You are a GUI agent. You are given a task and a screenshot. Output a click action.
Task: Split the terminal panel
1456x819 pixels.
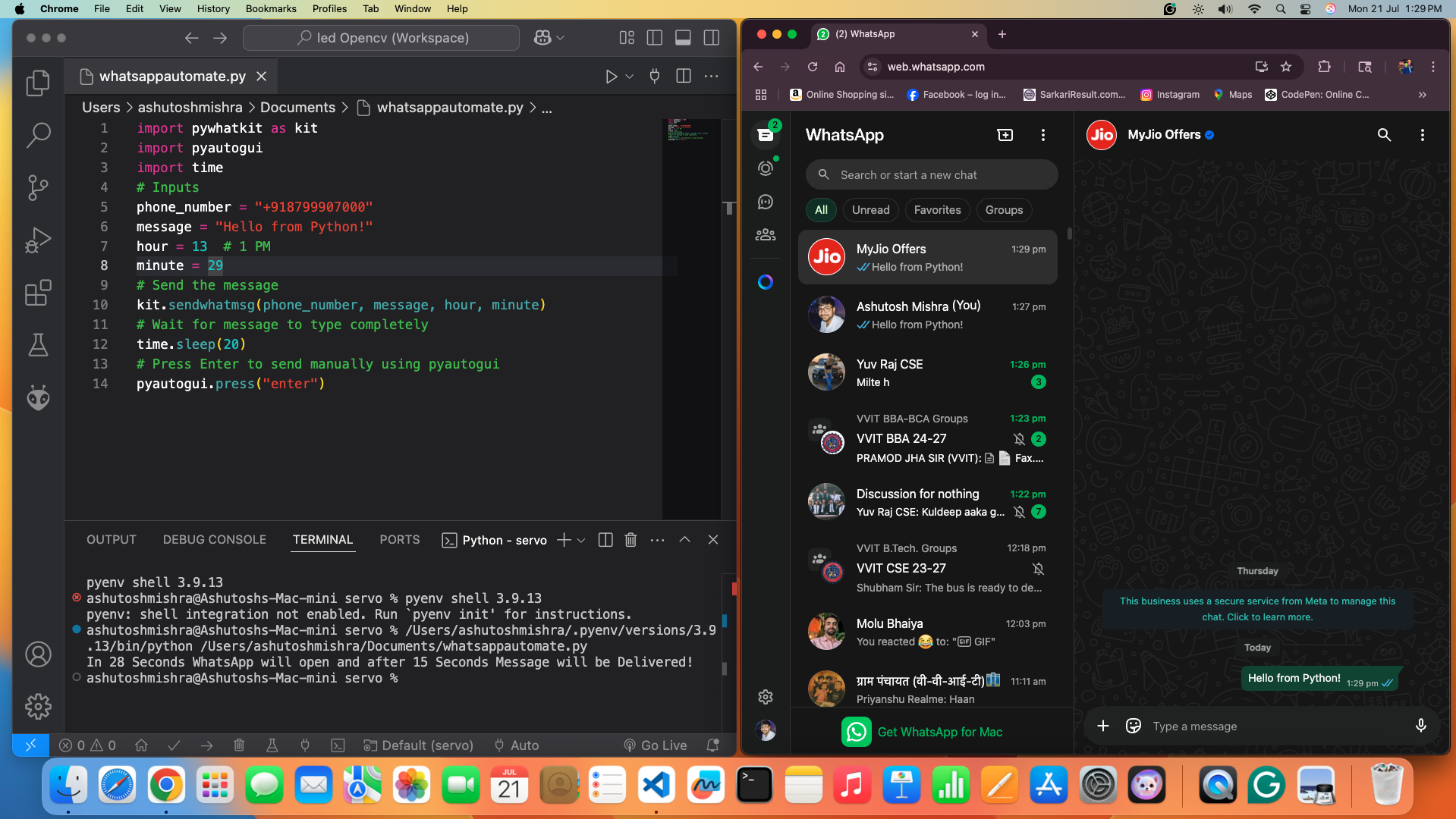click(605, 540)
